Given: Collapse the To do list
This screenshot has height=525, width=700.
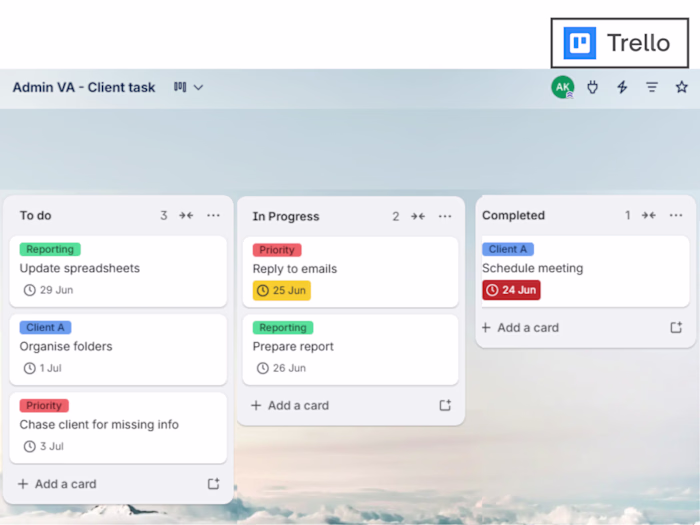Looking at the screenshot, I should pos(186,216).
